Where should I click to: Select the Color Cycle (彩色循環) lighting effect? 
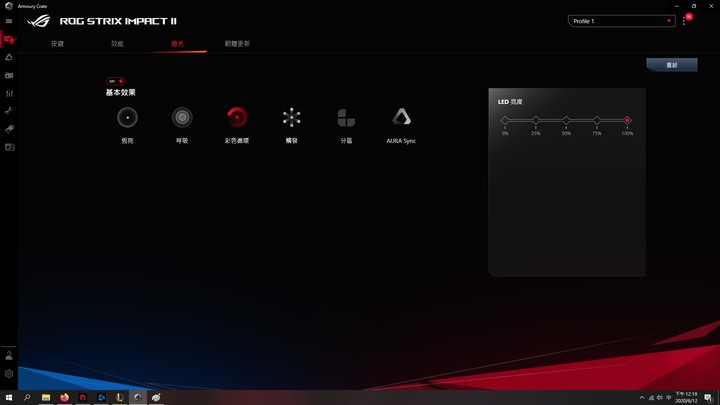(x=237, y=118)
